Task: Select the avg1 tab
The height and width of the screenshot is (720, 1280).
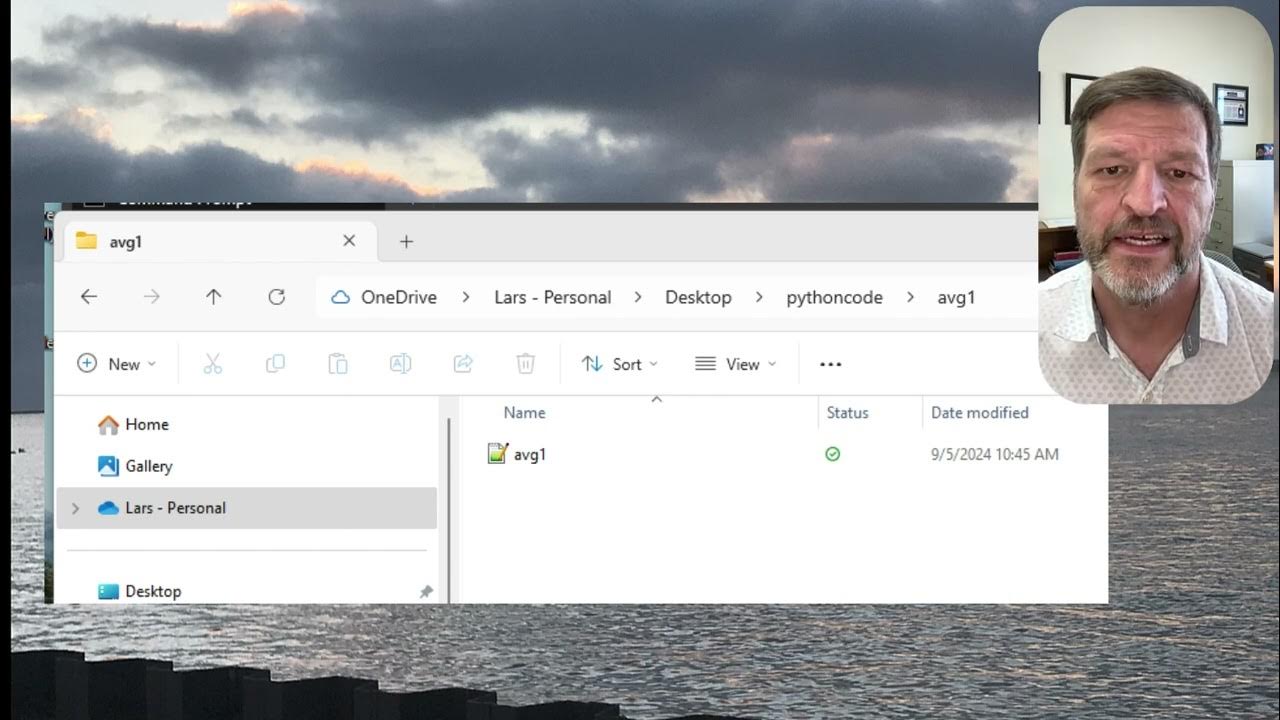Action: pos(220,241)
